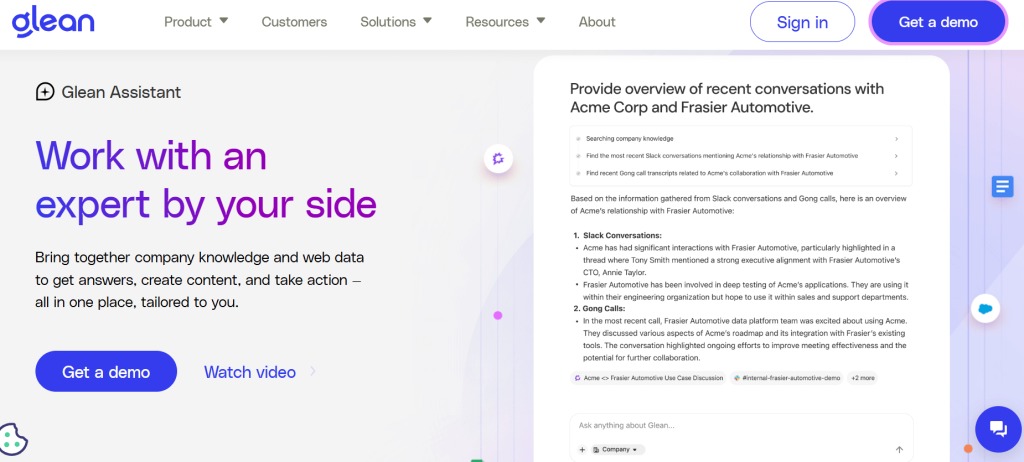
Task: Expand the Searching company knowledge step
Action: coord(741,139)
